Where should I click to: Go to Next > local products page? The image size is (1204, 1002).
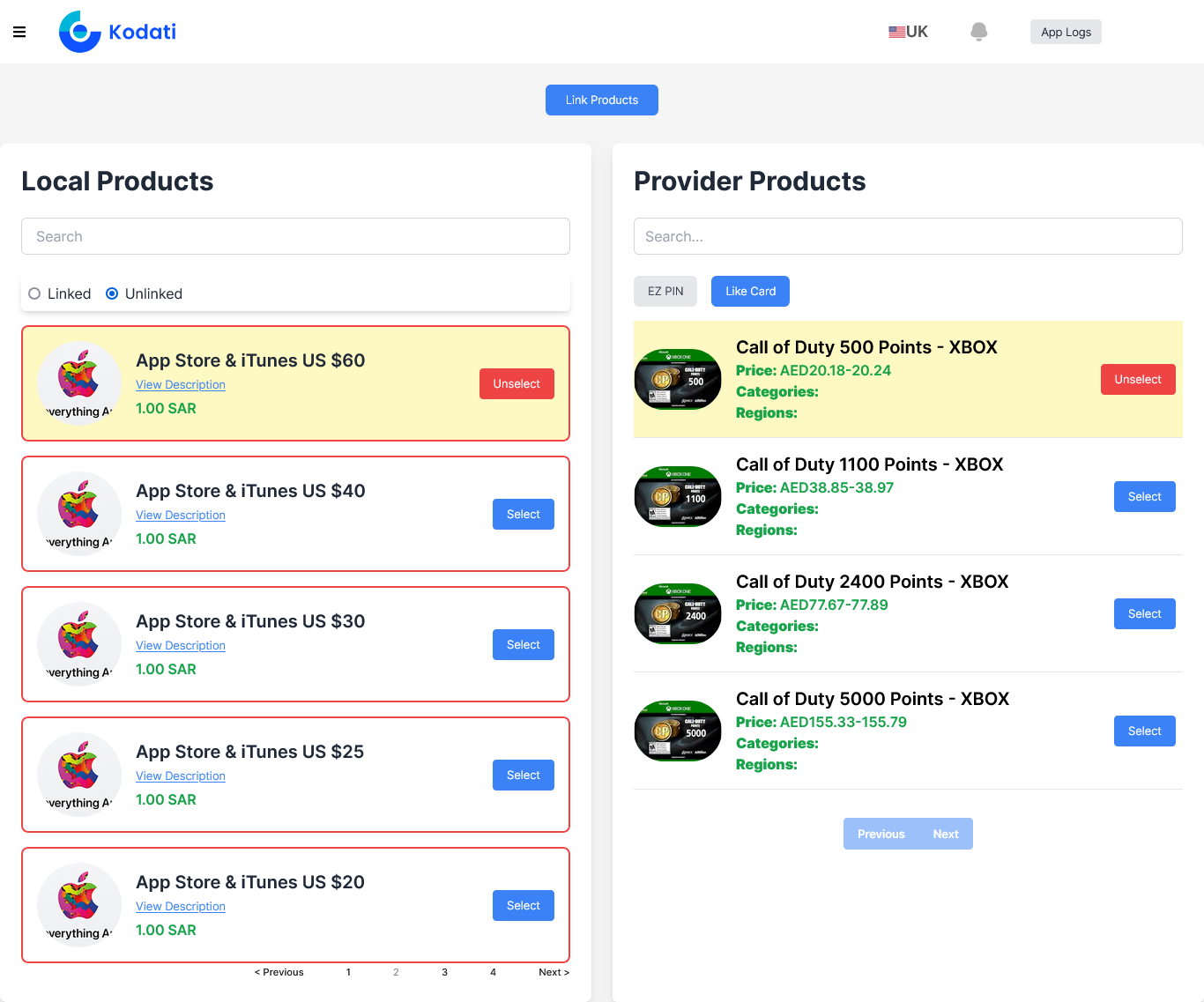554,972
